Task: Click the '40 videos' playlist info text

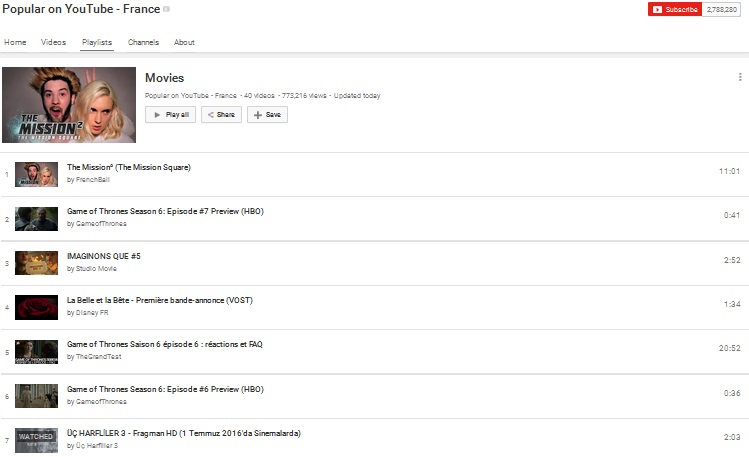Action: tap(259, 96)
